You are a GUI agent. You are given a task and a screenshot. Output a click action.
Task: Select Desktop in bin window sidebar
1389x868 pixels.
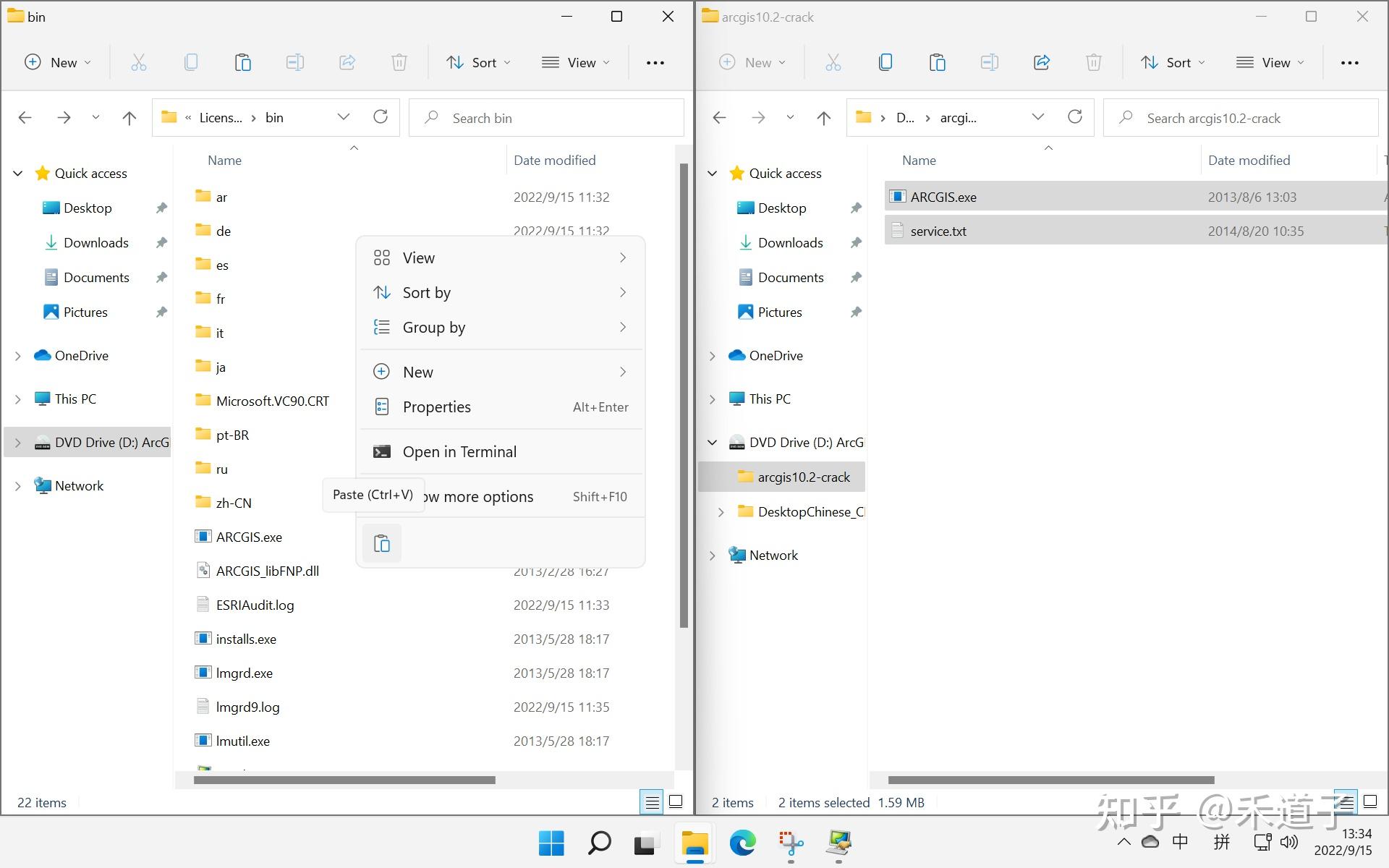click(x=88, y=208)
